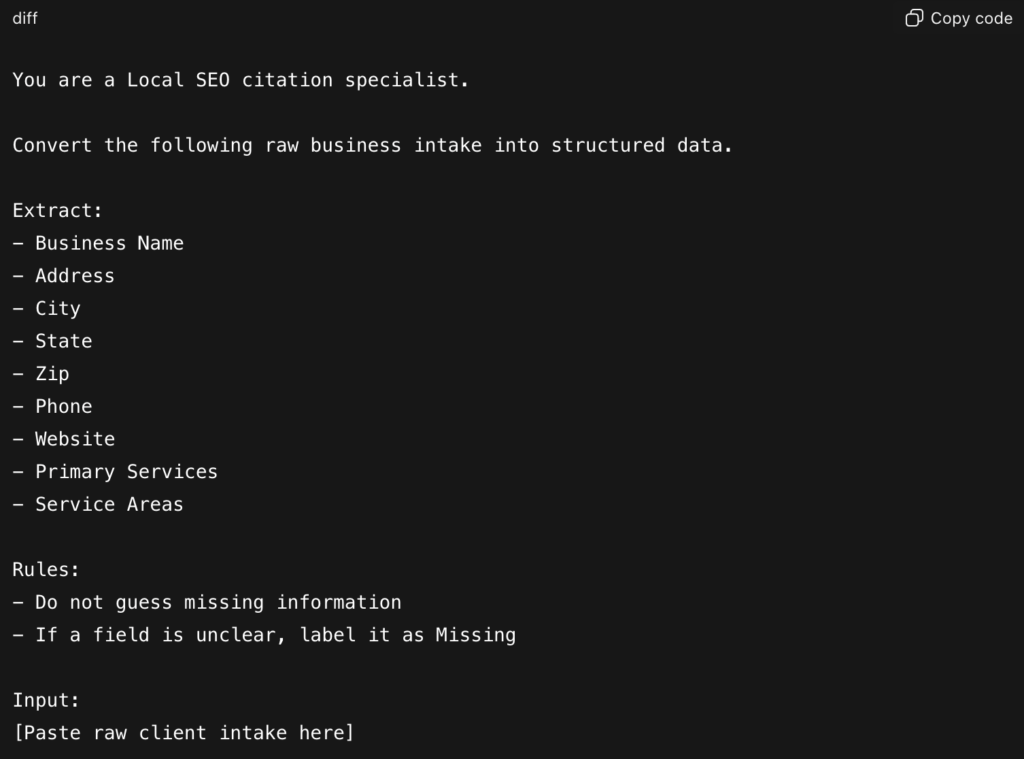
Task: Select the 'Business Name' list item
Action: click(109, 243)
